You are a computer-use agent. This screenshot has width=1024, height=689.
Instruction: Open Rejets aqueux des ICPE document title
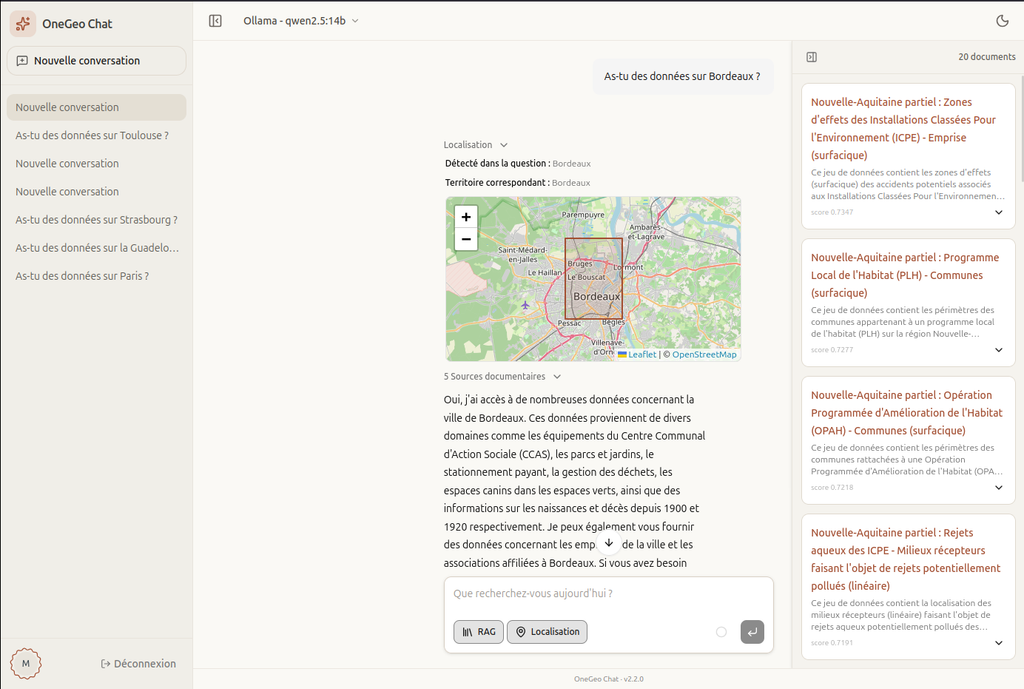[905, 559]
